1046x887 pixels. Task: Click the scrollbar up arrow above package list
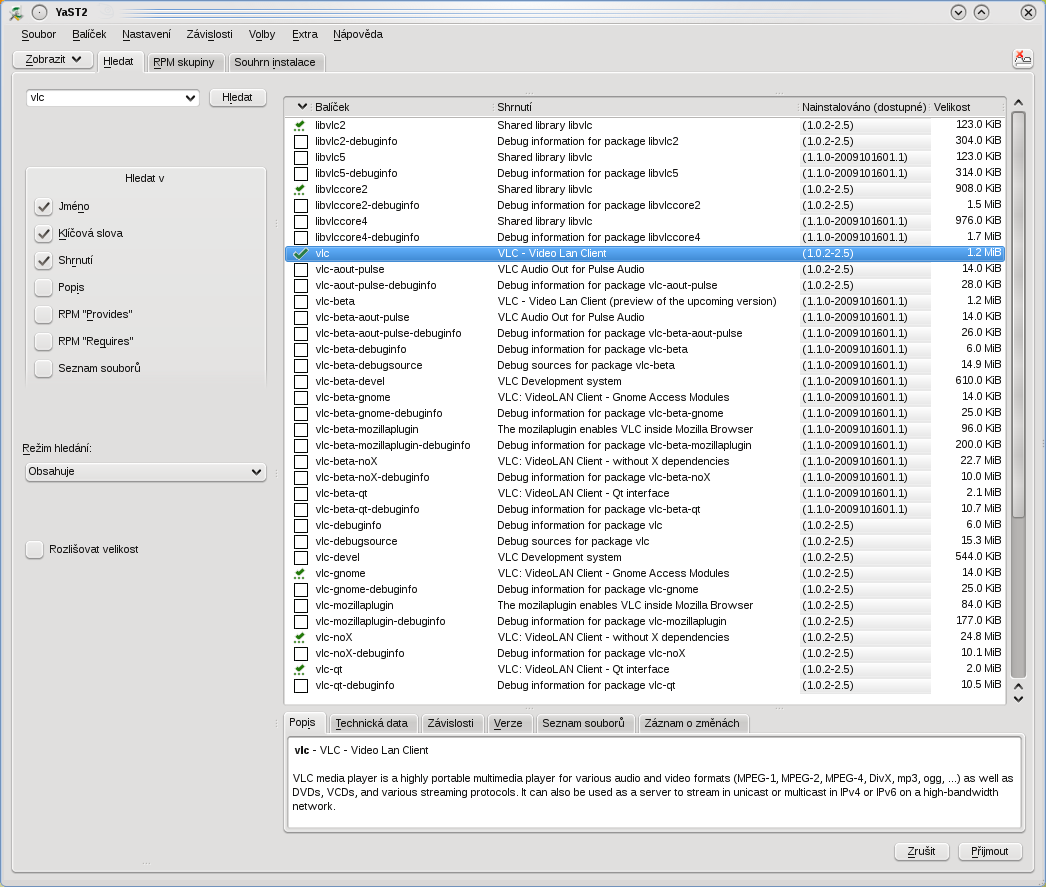pos(1018,103)
